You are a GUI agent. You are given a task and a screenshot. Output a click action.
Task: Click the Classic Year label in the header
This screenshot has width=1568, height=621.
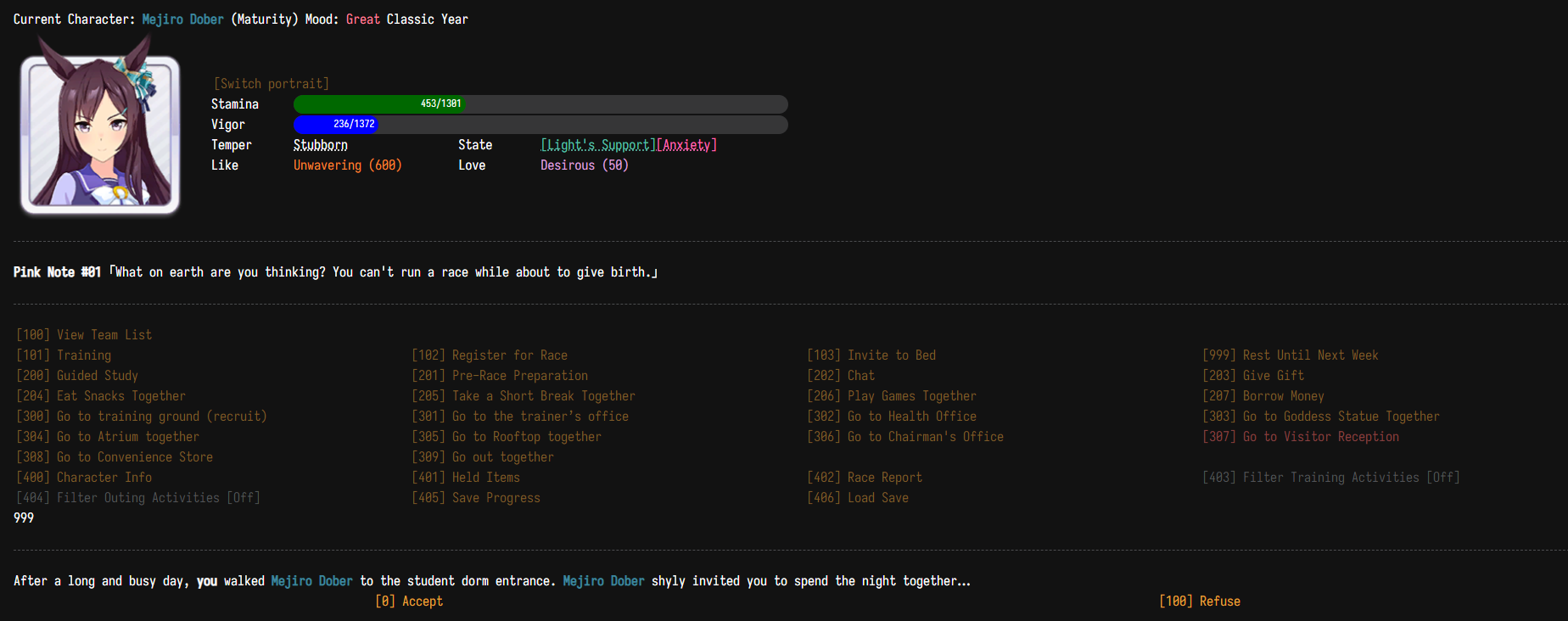click(x=427, y=20)
